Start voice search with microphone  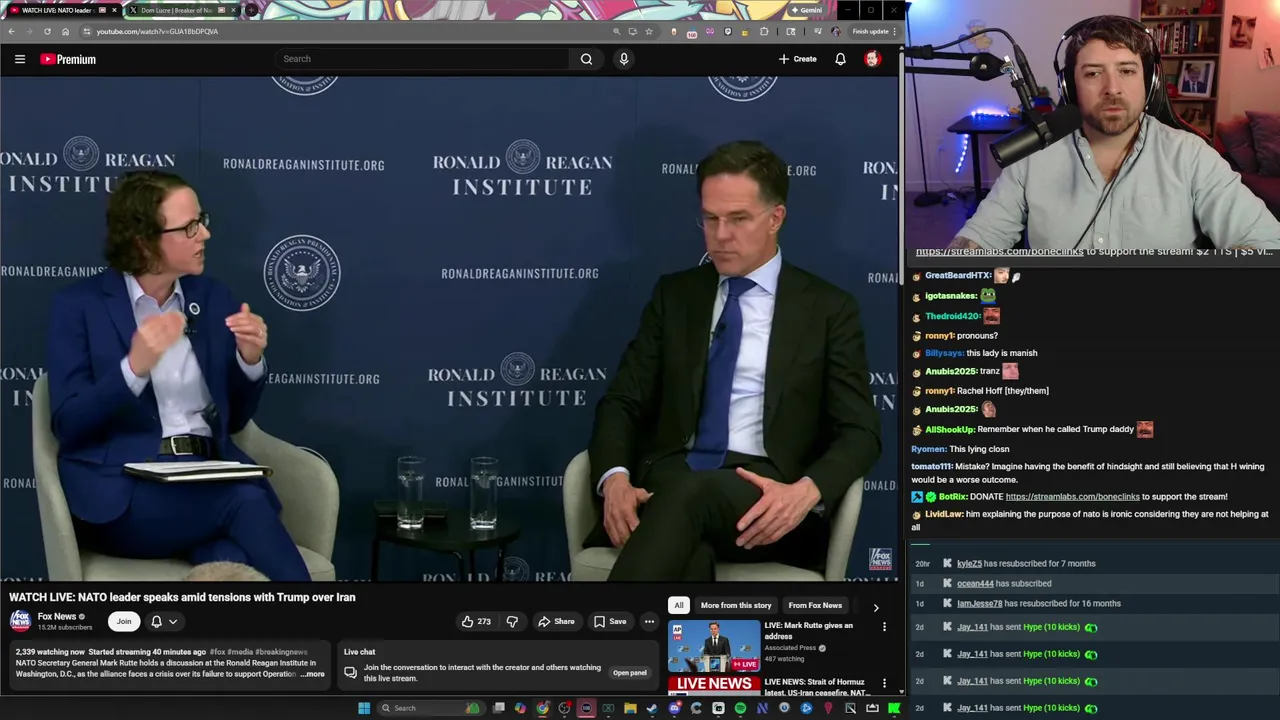pyautogui.click(x=624, y=59)
